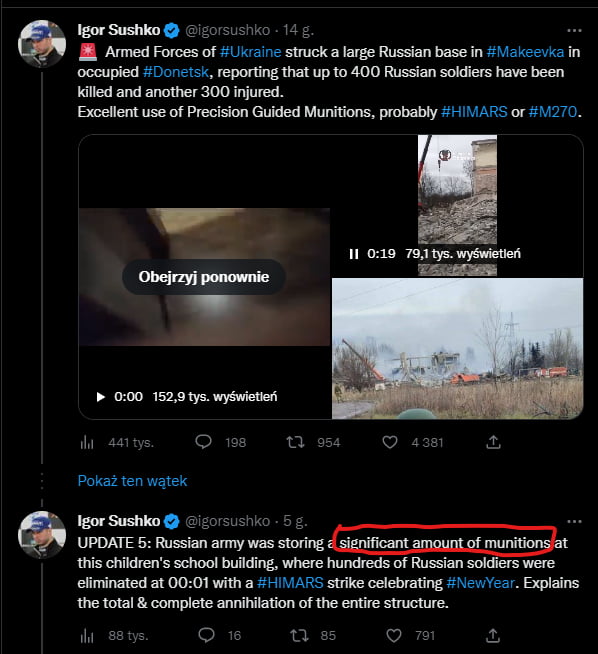Image resolution: width=598 pixels, height=654 pixels.
Task: Like the first tweet with 4 381 likes
Action: tap(390, 442)
